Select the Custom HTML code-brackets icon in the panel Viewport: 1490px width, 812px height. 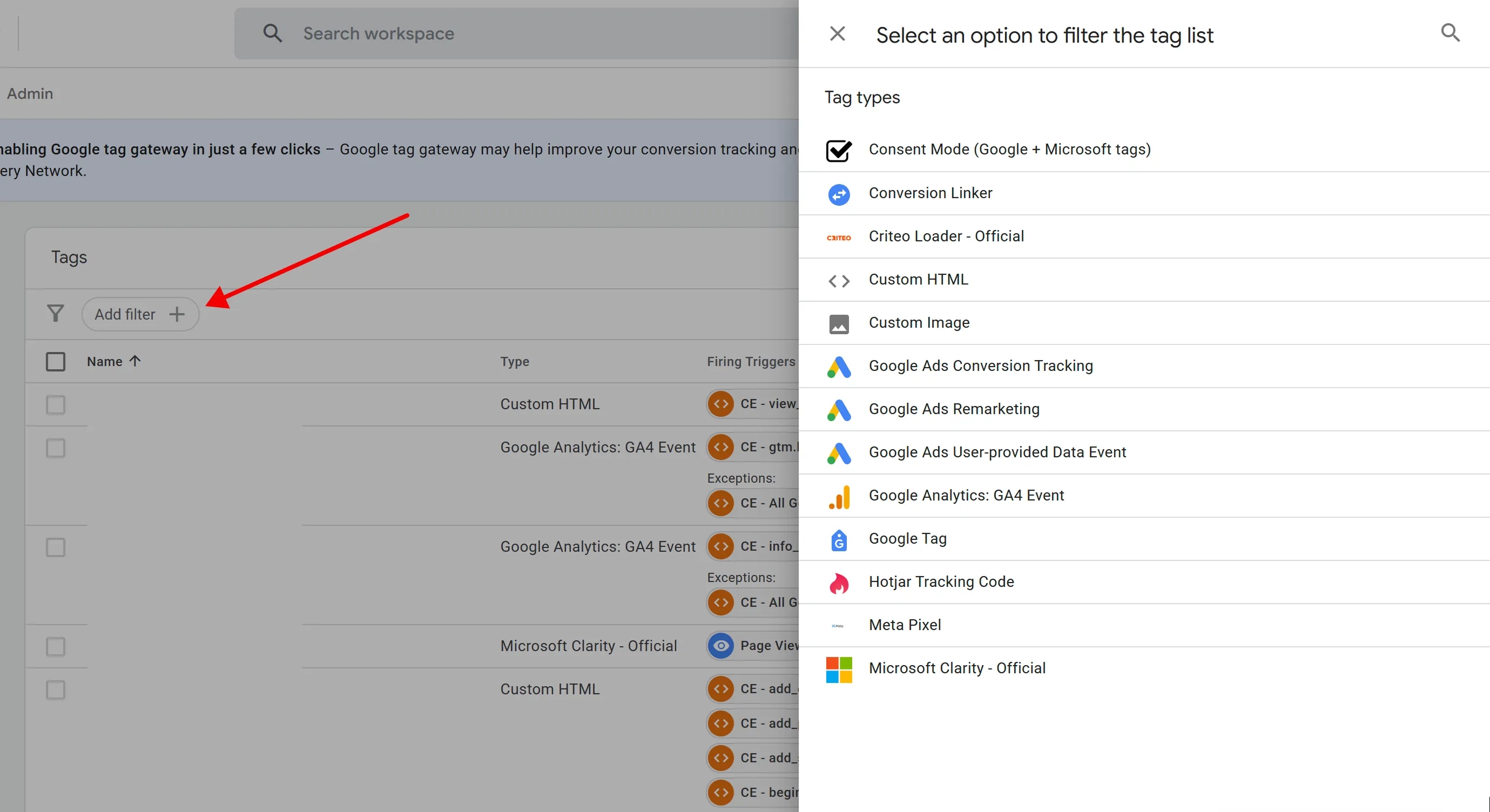point(839,281)
